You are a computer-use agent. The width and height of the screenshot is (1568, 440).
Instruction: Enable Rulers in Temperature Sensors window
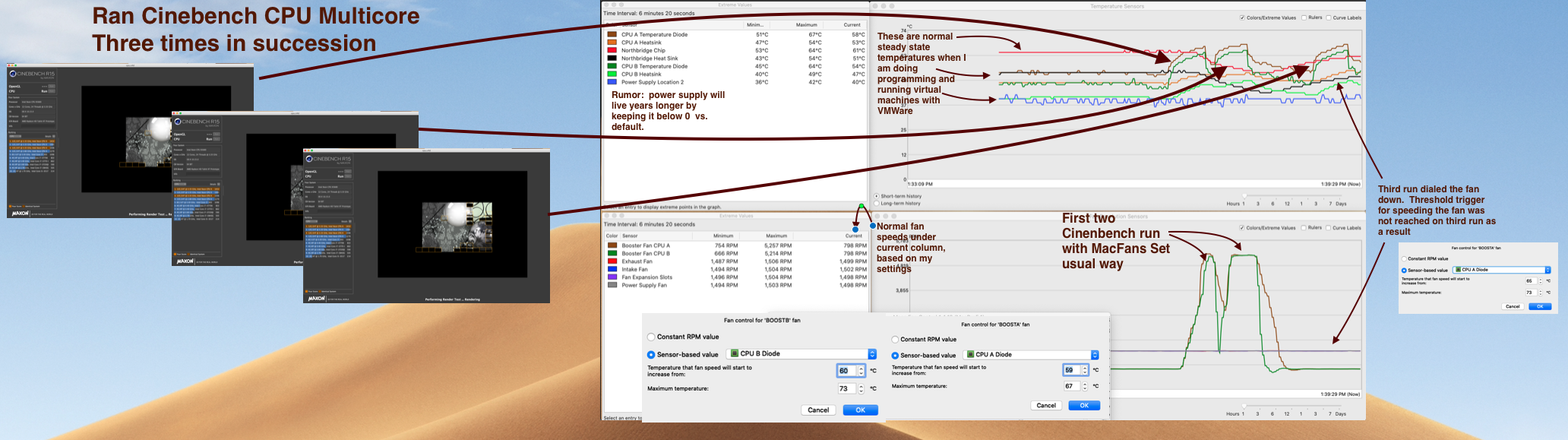tap(1304, 17)
